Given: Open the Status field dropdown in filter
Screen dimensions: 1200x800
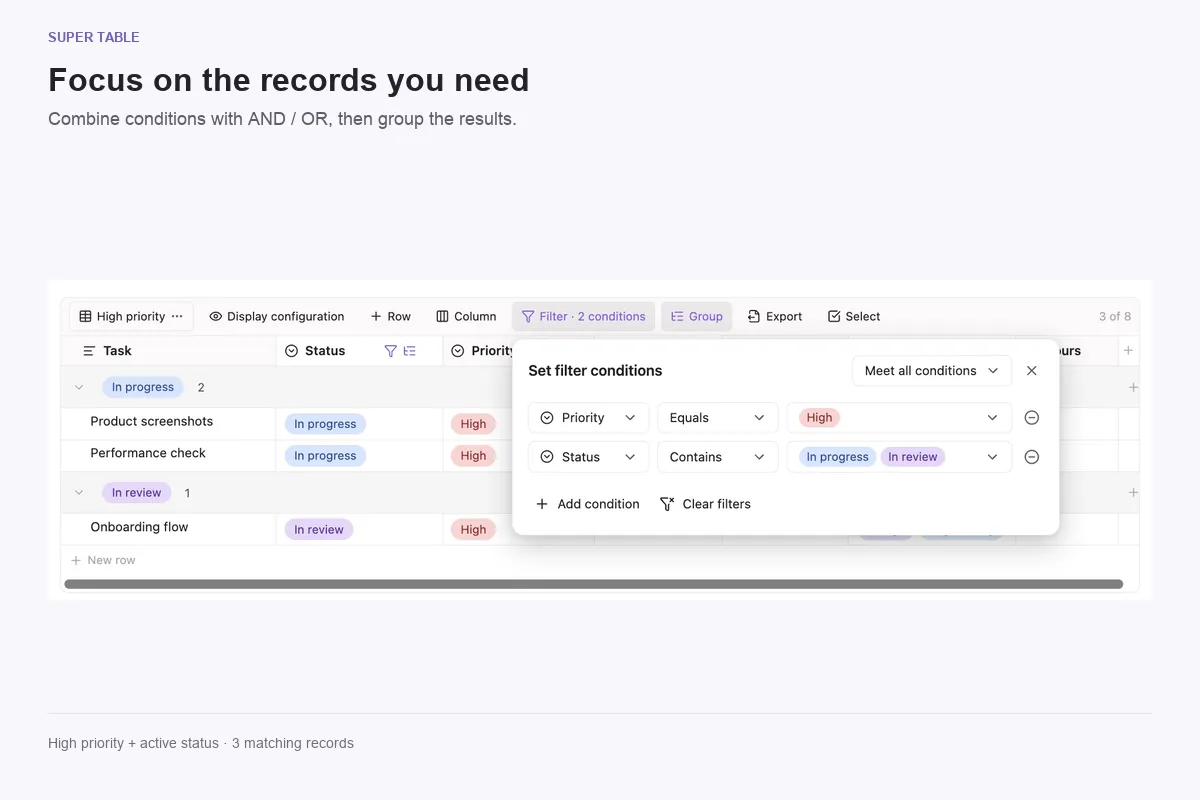Looking at the screenshot, I should tap(588, 457).
